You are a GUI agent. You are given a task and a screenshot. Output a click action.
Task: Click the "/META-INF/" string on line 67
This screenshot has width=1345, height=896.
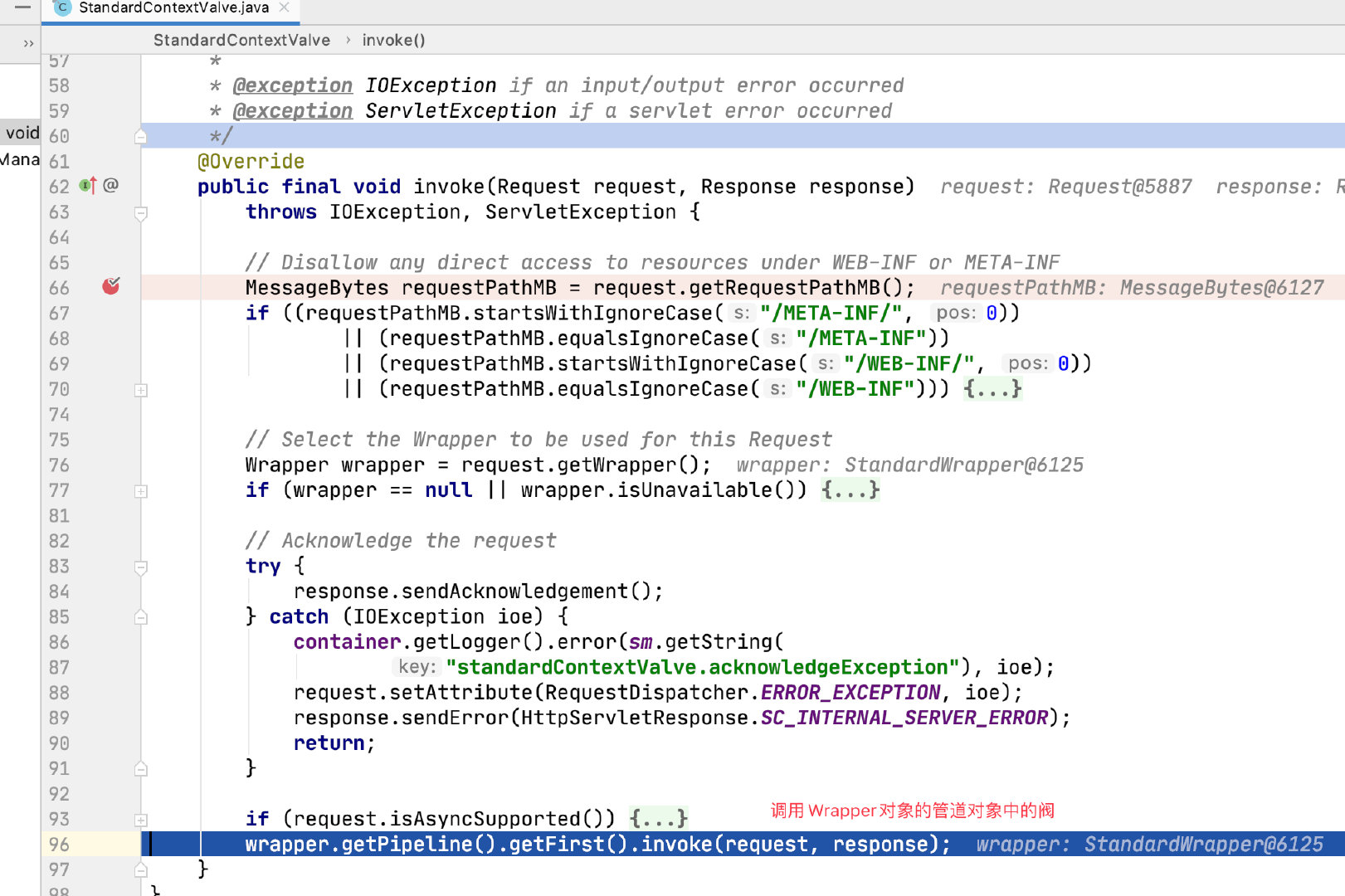(x=831, y=313)
